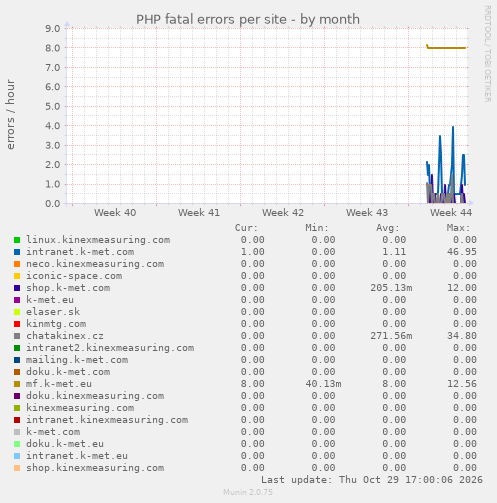Image resolution: width=497 pixels, height=503 pixels.
Task: Click the Week 40 axis label
Action: pos(115,212)
